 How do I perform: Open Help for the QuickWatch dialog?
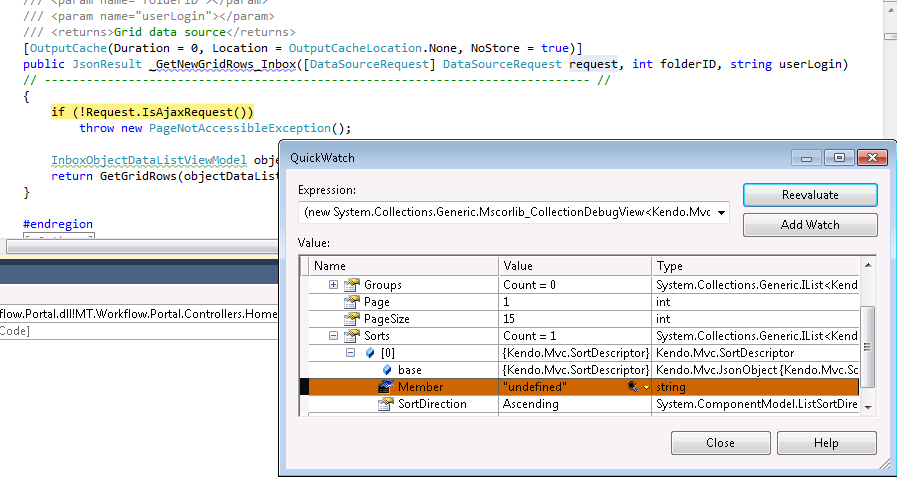click(826, 443)
